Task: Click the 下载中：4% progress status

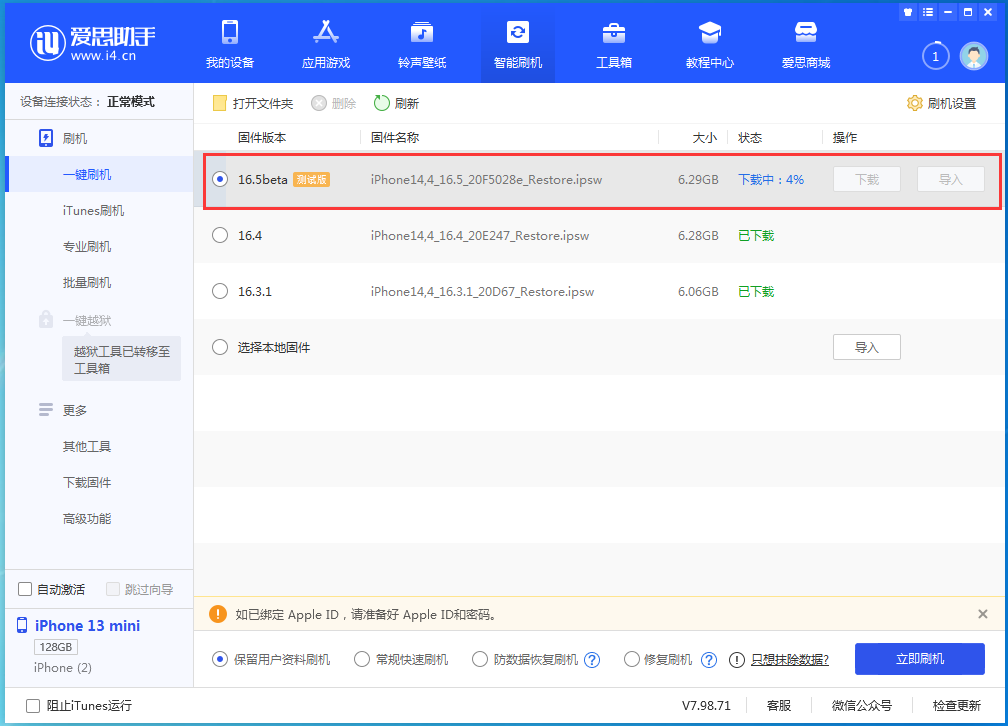Action: pos(771,179)
